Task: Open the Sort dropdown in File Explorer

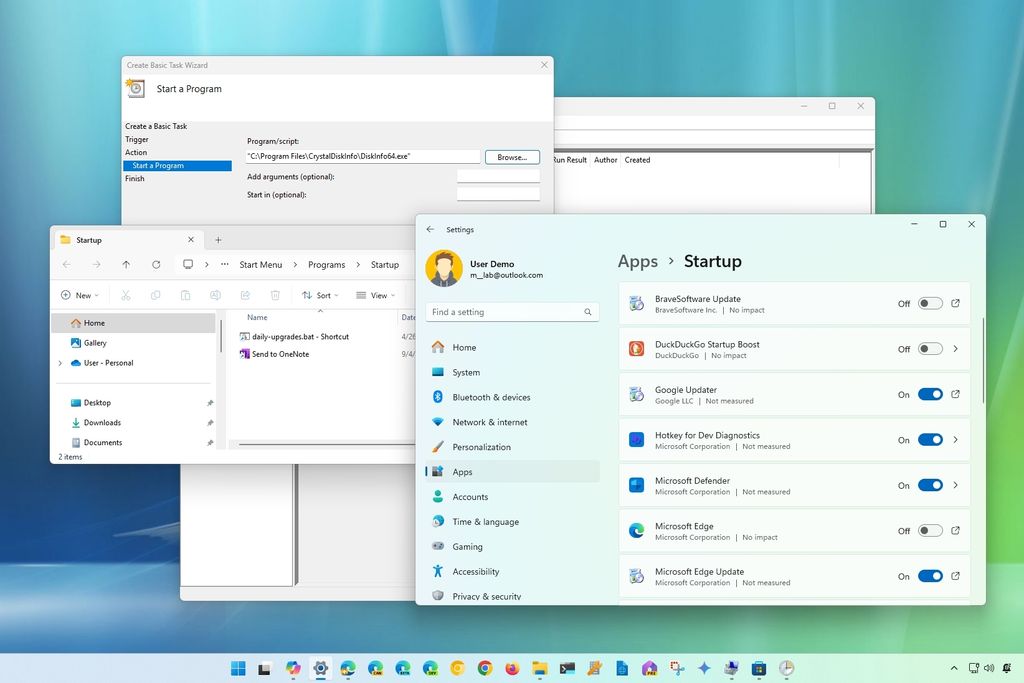Action: [x=320, y=295]
